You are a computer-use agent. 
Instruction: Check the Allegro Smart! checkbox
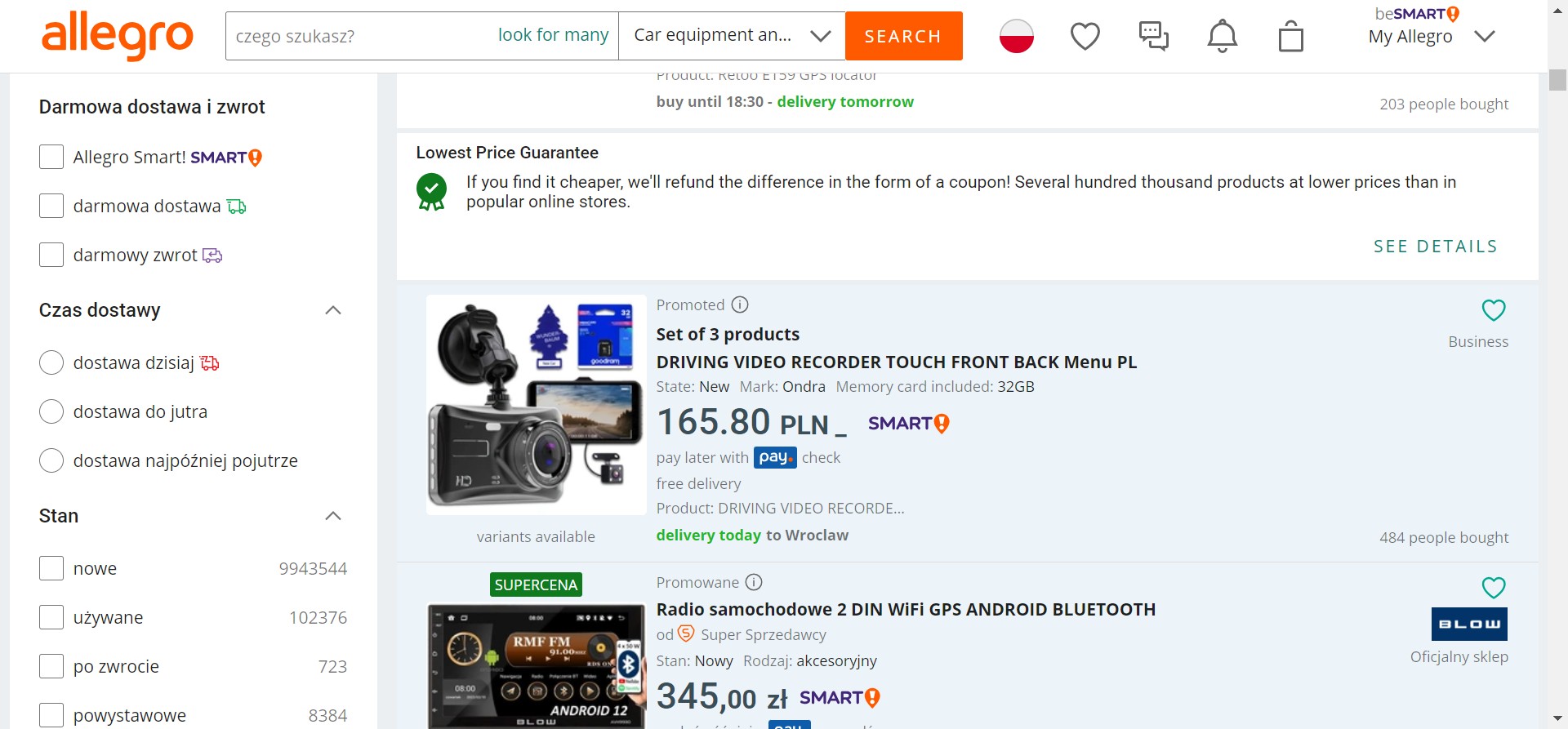[x=51, y=157]
